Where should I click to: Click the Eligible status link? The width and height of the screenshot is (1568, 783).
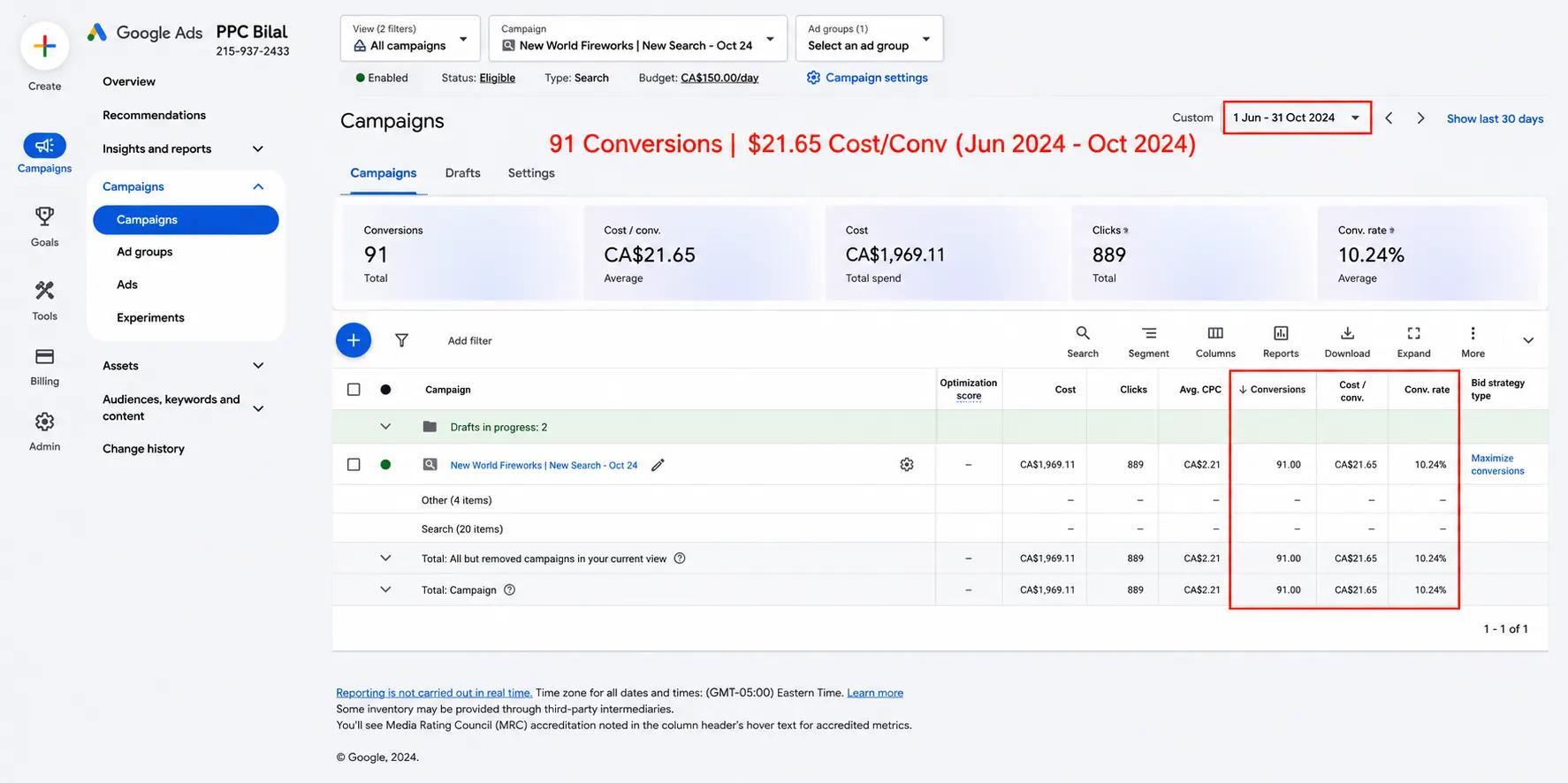[497, 78]
